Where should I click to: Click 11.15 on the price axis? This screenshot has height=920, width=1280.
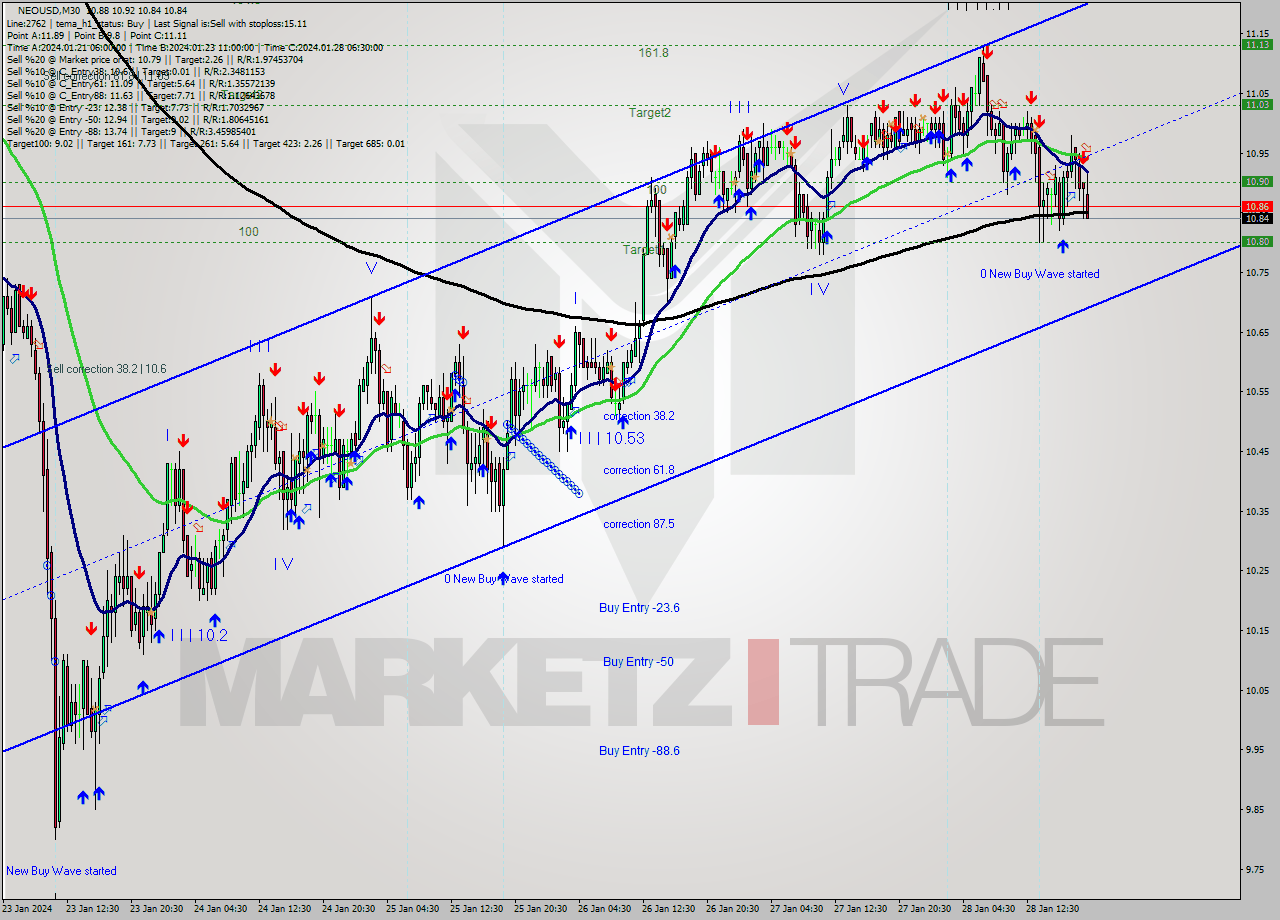pos(1256,34)
